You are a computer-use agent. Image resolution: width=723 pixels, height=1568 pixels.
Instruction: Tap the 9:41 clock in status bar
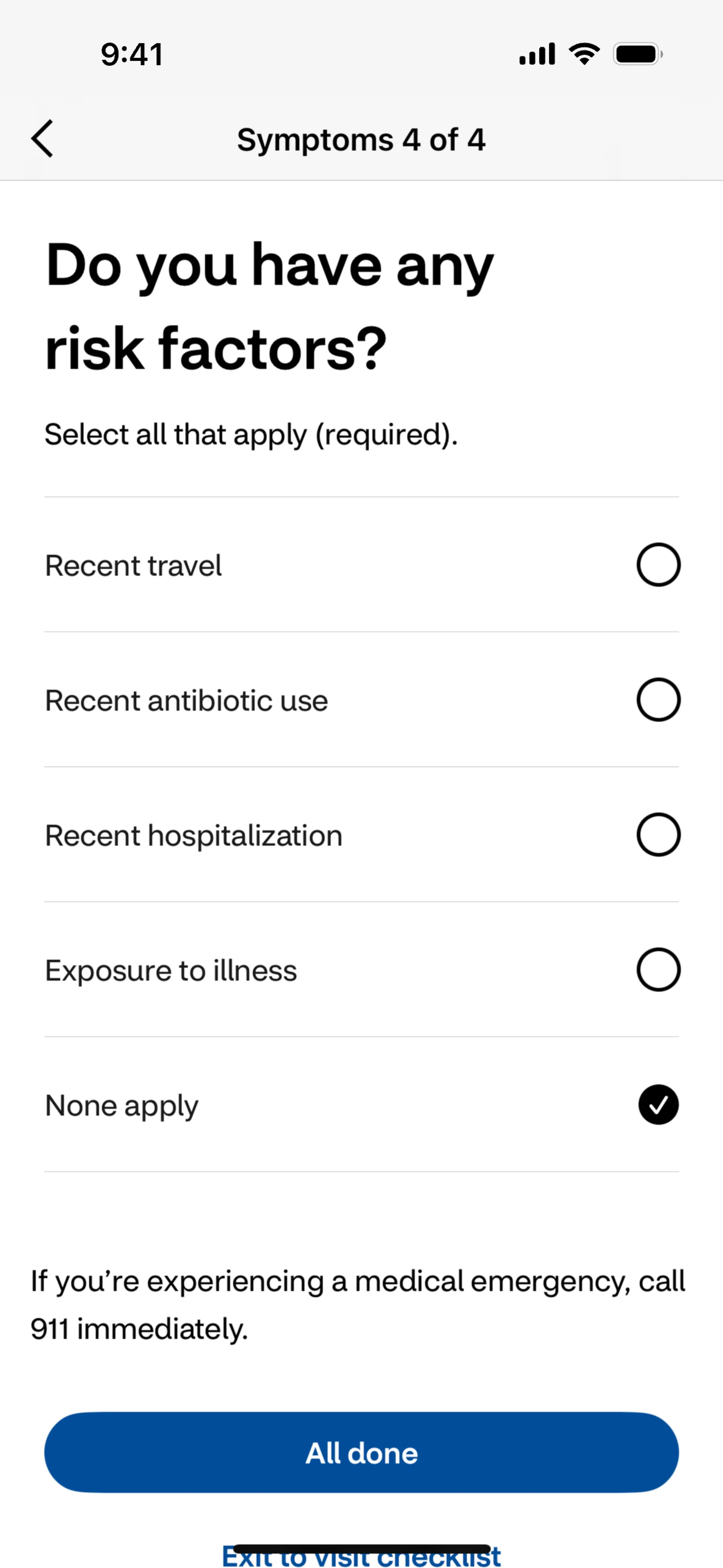click(132, 54)
